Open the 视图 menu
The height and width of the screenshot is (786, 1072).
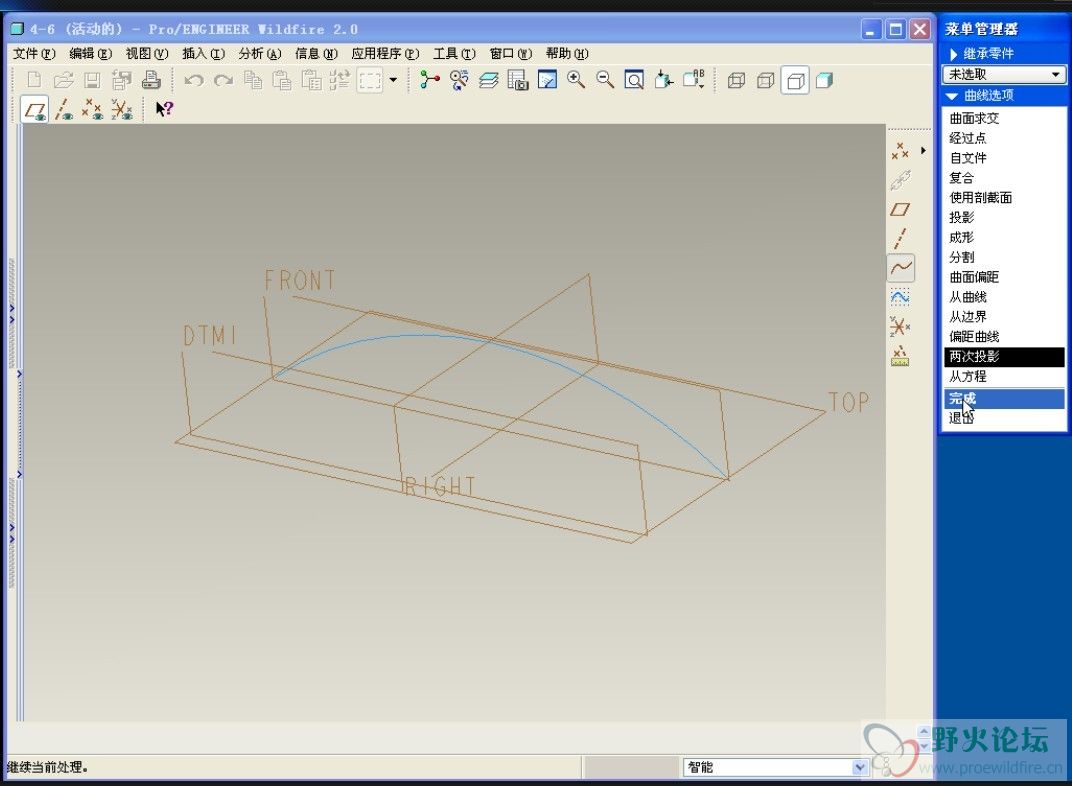[146, 53]
